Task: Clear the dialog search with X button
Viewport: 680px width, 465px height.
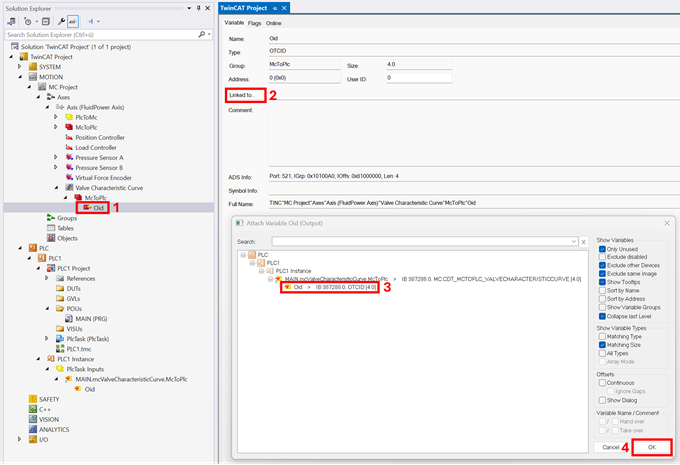Action: pos(584,242)
